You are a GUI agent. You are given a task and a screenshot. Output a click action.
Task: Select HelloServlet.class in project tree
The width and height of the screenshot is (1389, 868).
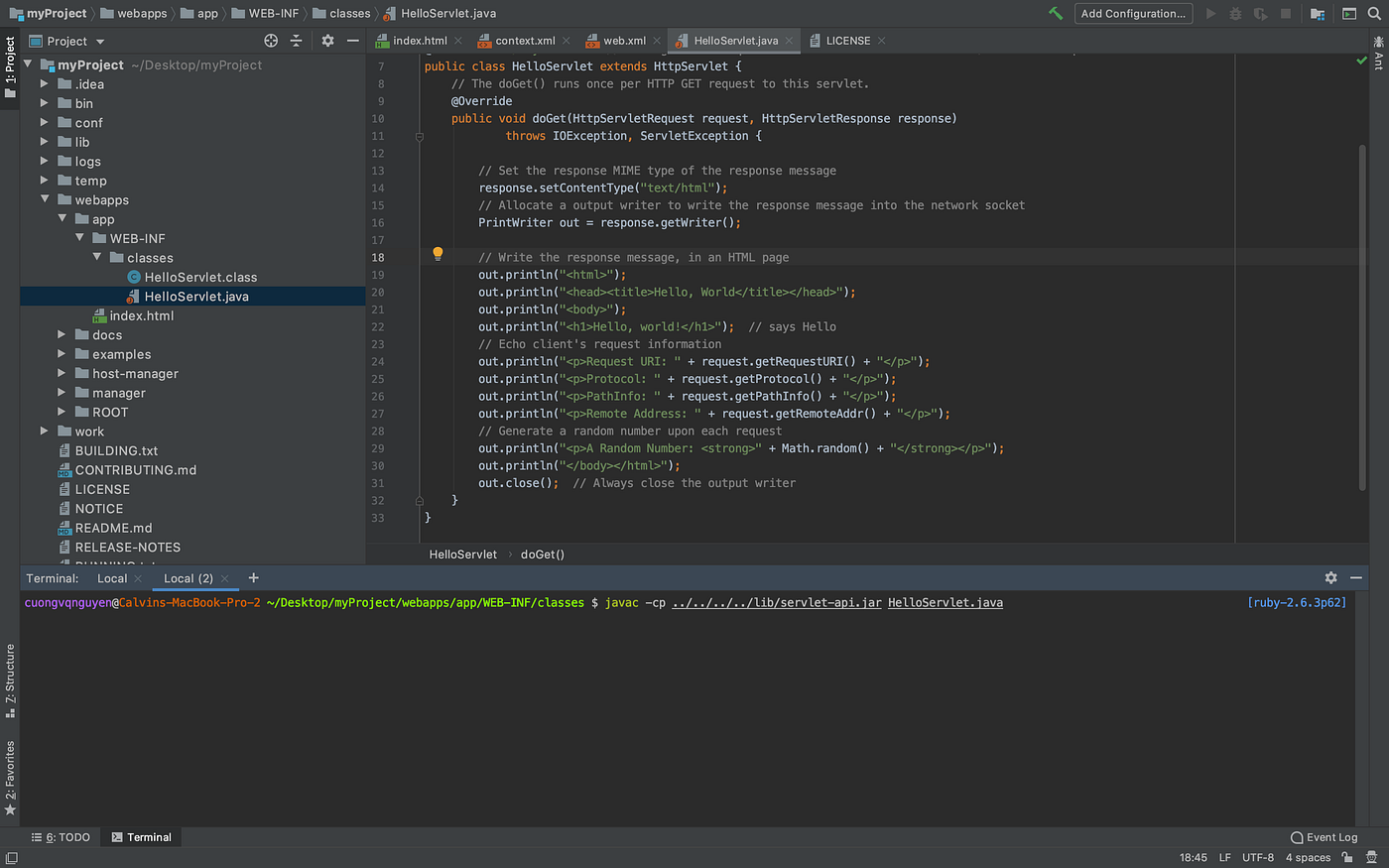(200, 278)
